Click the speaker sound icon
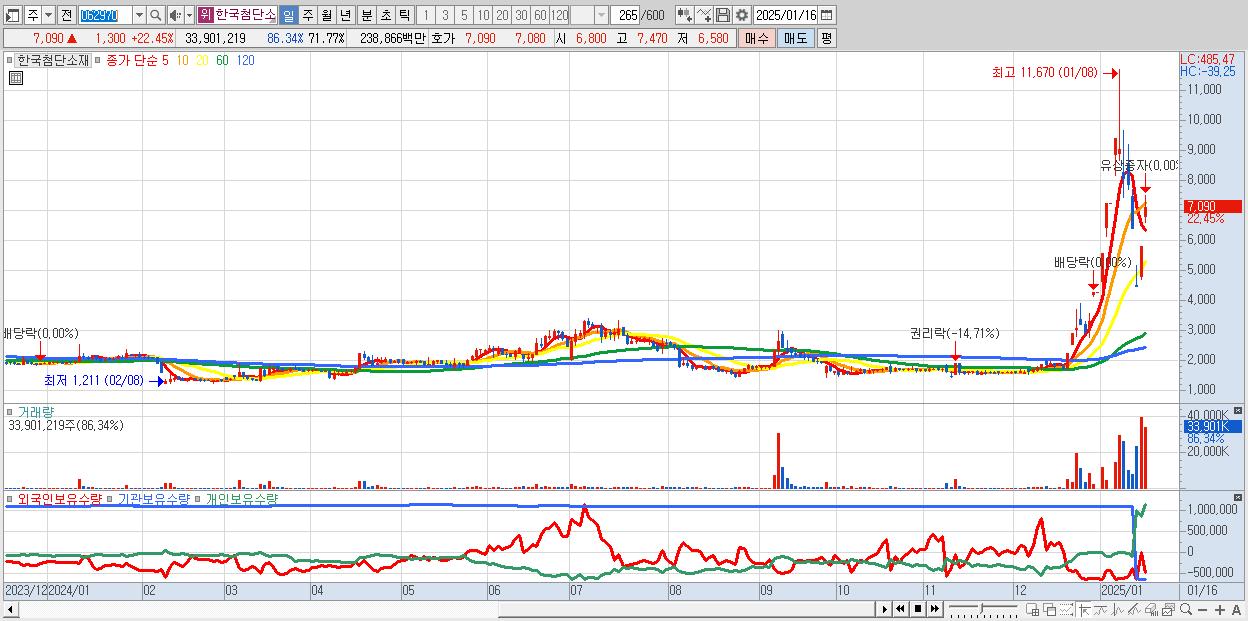 (x=175, y=15)
